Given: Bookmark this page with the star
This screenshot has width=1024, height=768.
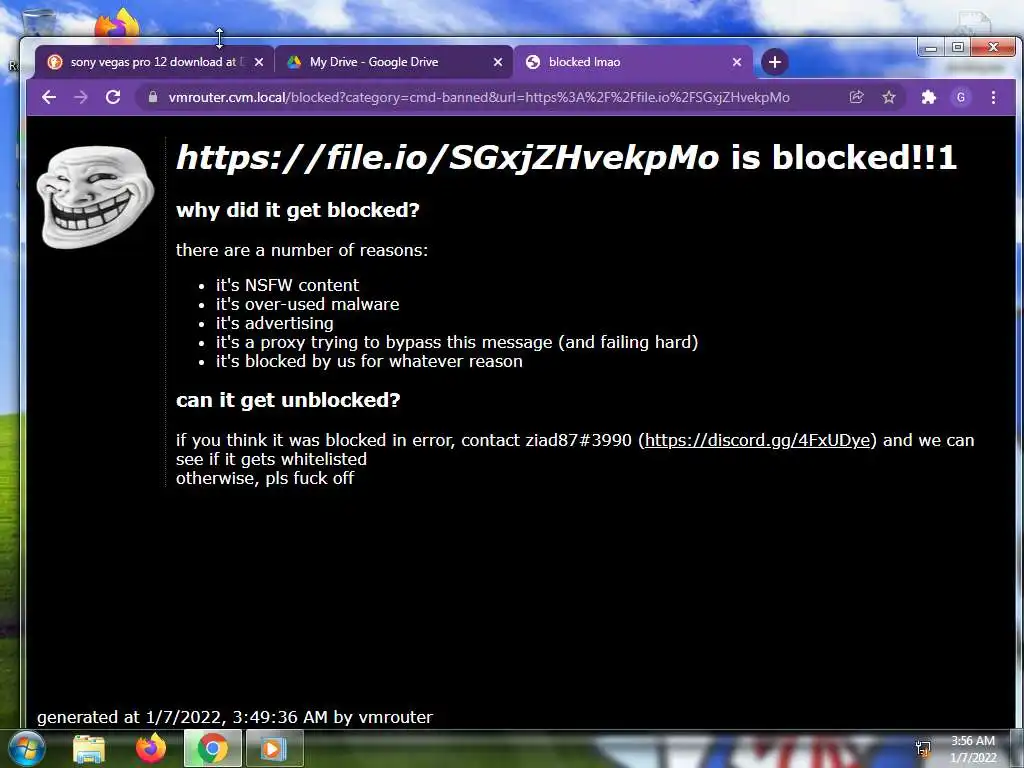Looking at the screenshot, I should [x=889, y=97].
